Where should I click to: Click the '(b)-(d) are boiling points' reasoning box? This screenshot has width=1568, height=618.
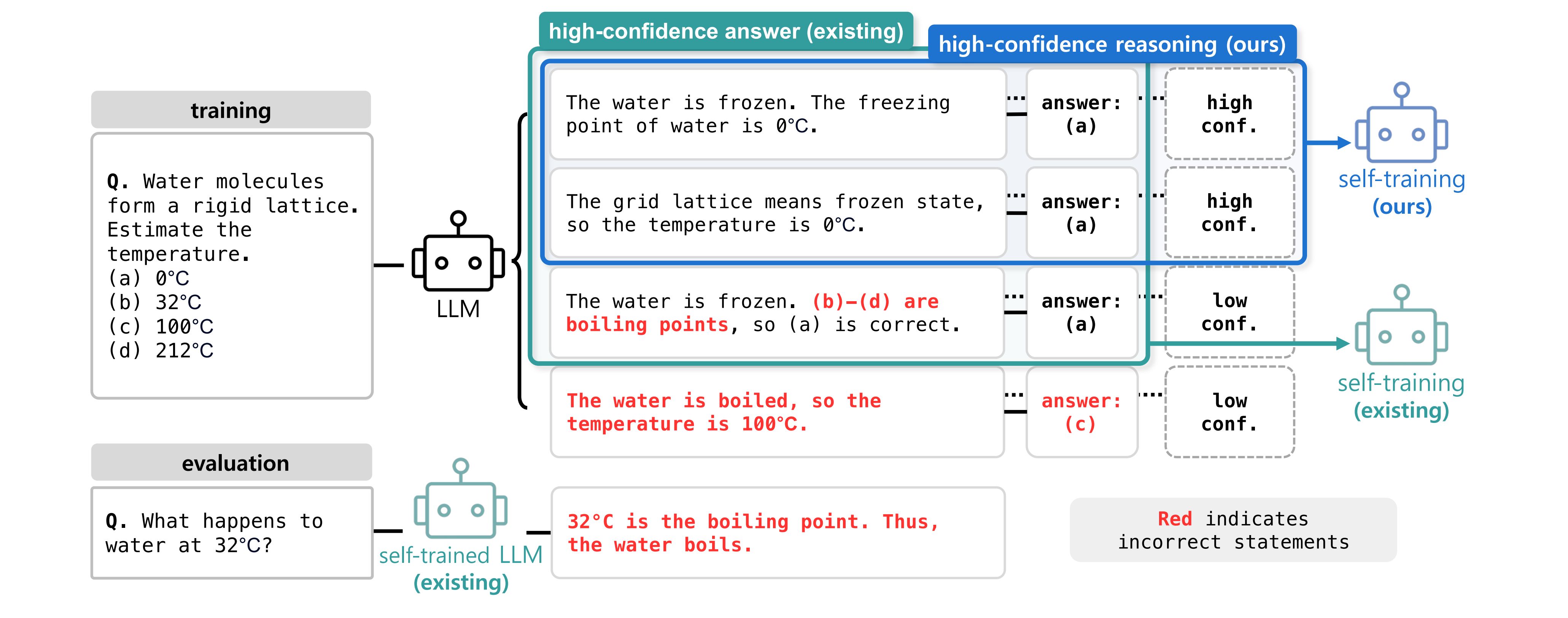pyautogui.click(x=777, y=313)
